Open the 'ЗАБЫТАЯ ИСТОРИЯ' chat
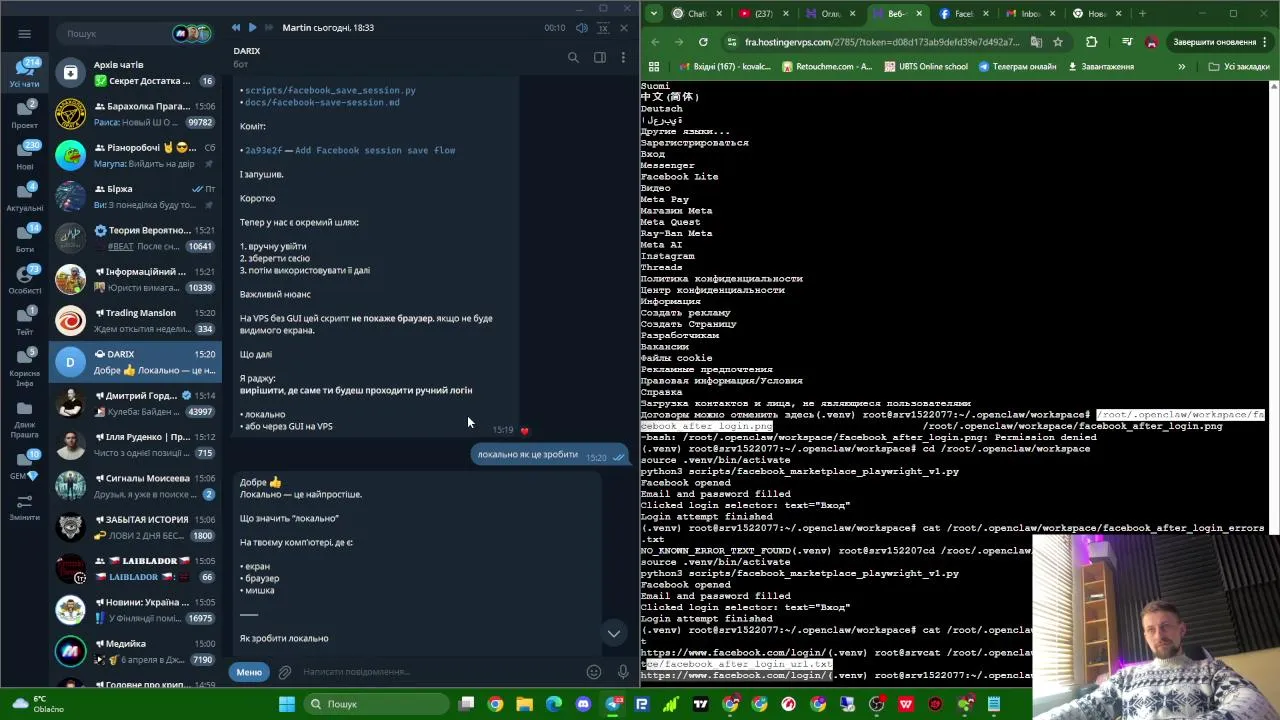Image resolution: width=1280 pixels, height=720 pixels. (x=135, y=527)
